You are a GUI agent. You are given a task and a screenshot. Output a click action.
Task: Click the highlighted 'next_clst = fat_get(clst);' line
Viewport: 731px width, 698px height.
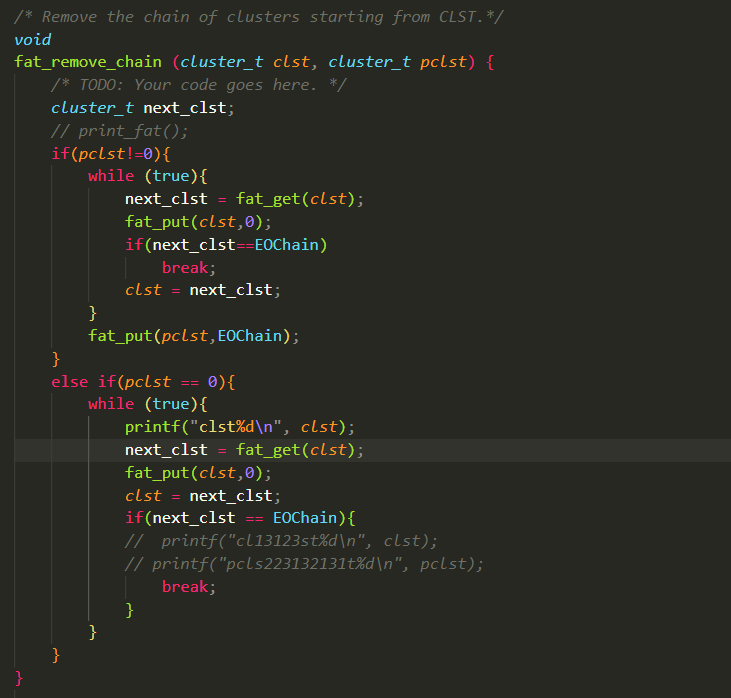[x=244, y=450]
